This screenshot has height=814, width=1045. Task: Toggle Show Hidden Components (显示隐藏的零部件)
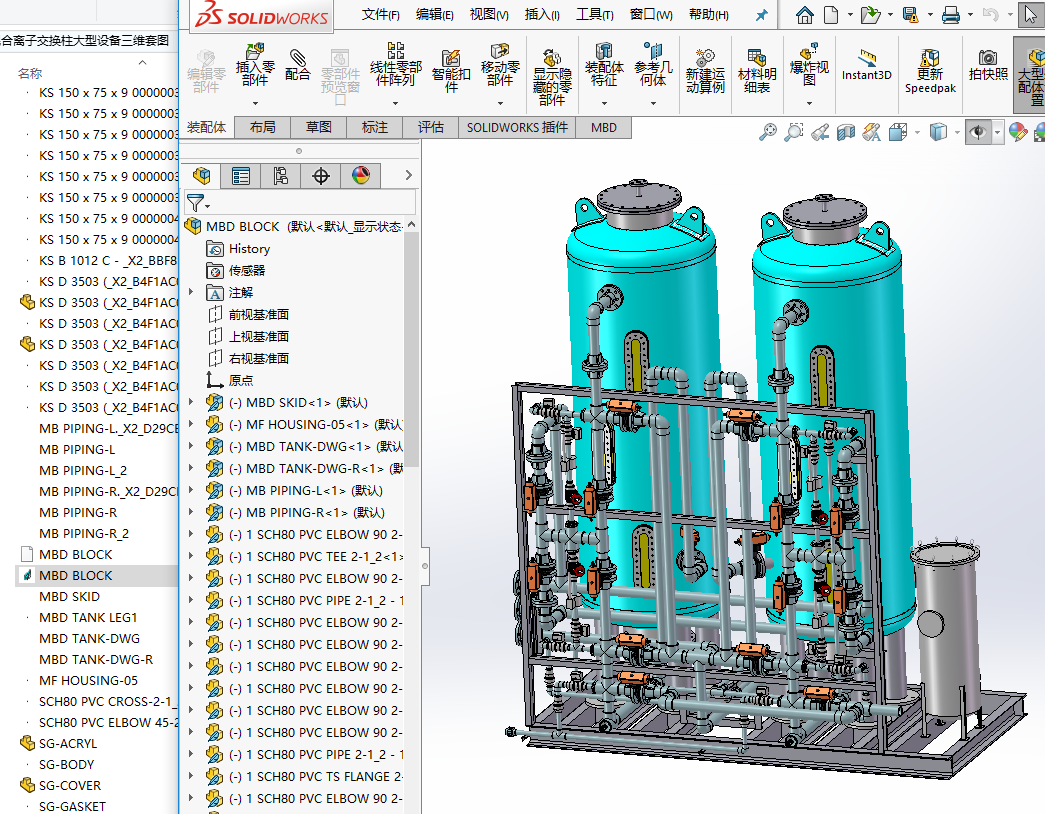click(x=551, y=60)
